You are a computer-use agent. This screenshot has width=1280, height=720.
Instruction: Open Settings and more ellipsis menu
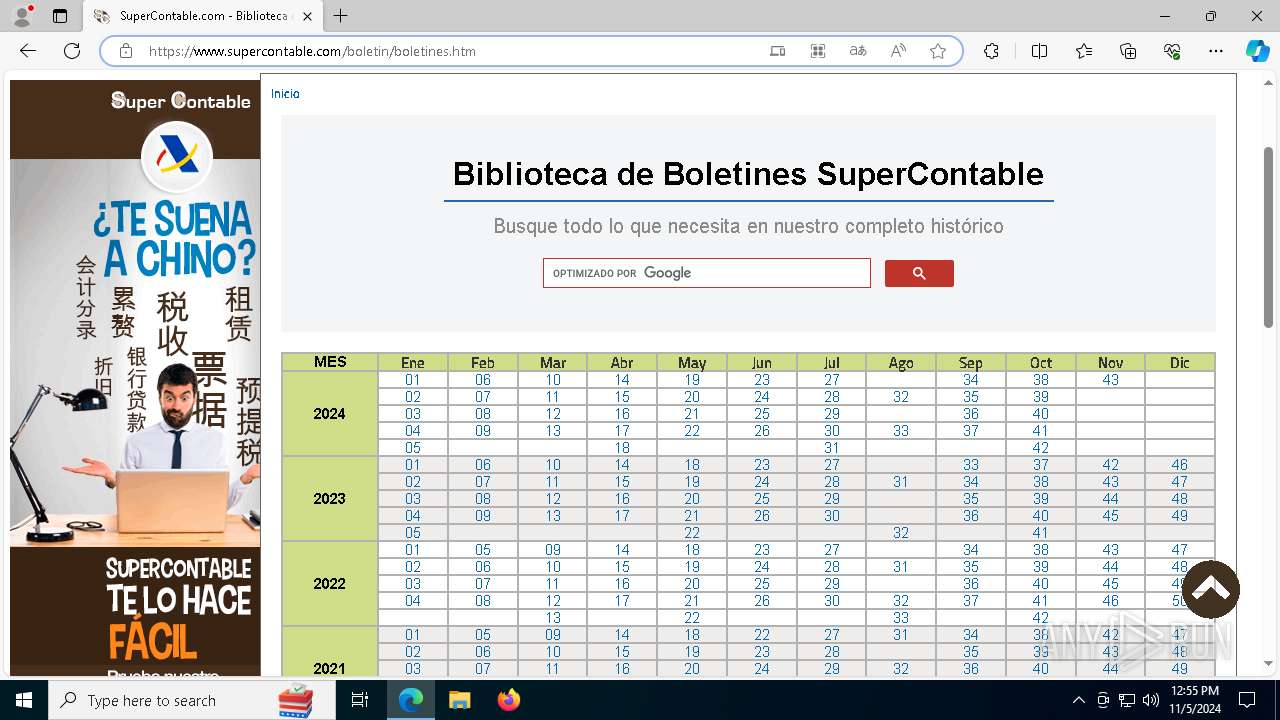tap(1216, 51)
